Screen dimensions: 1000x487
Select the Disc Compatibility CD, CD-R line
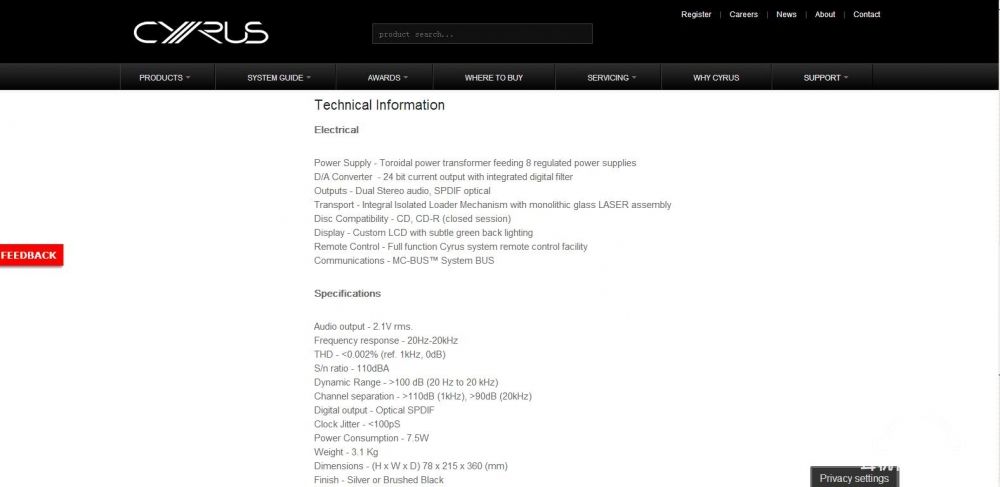point(413,219)
